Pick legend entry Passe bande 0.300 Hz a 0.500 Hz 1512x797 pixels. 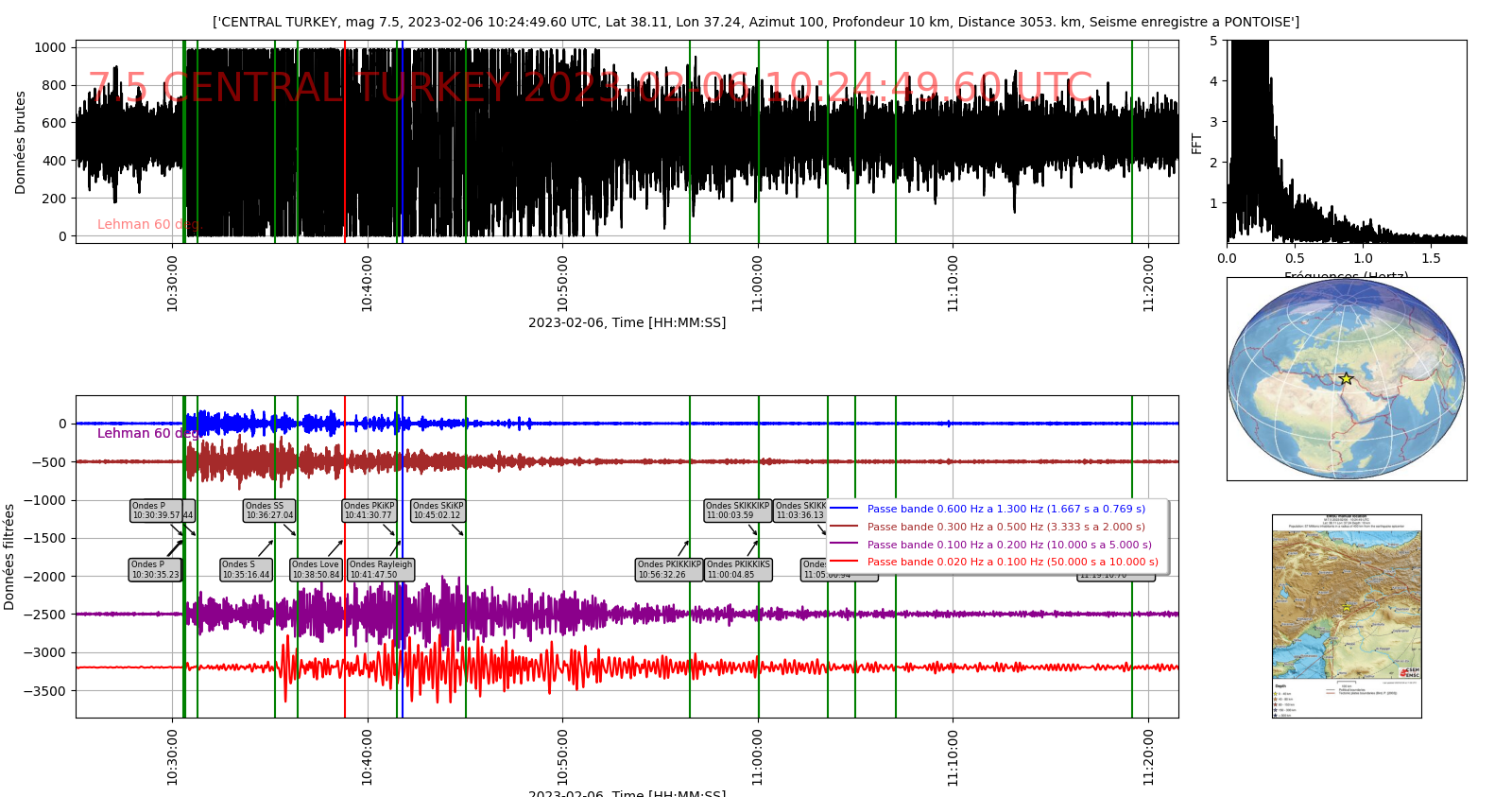pos(1005,527)
